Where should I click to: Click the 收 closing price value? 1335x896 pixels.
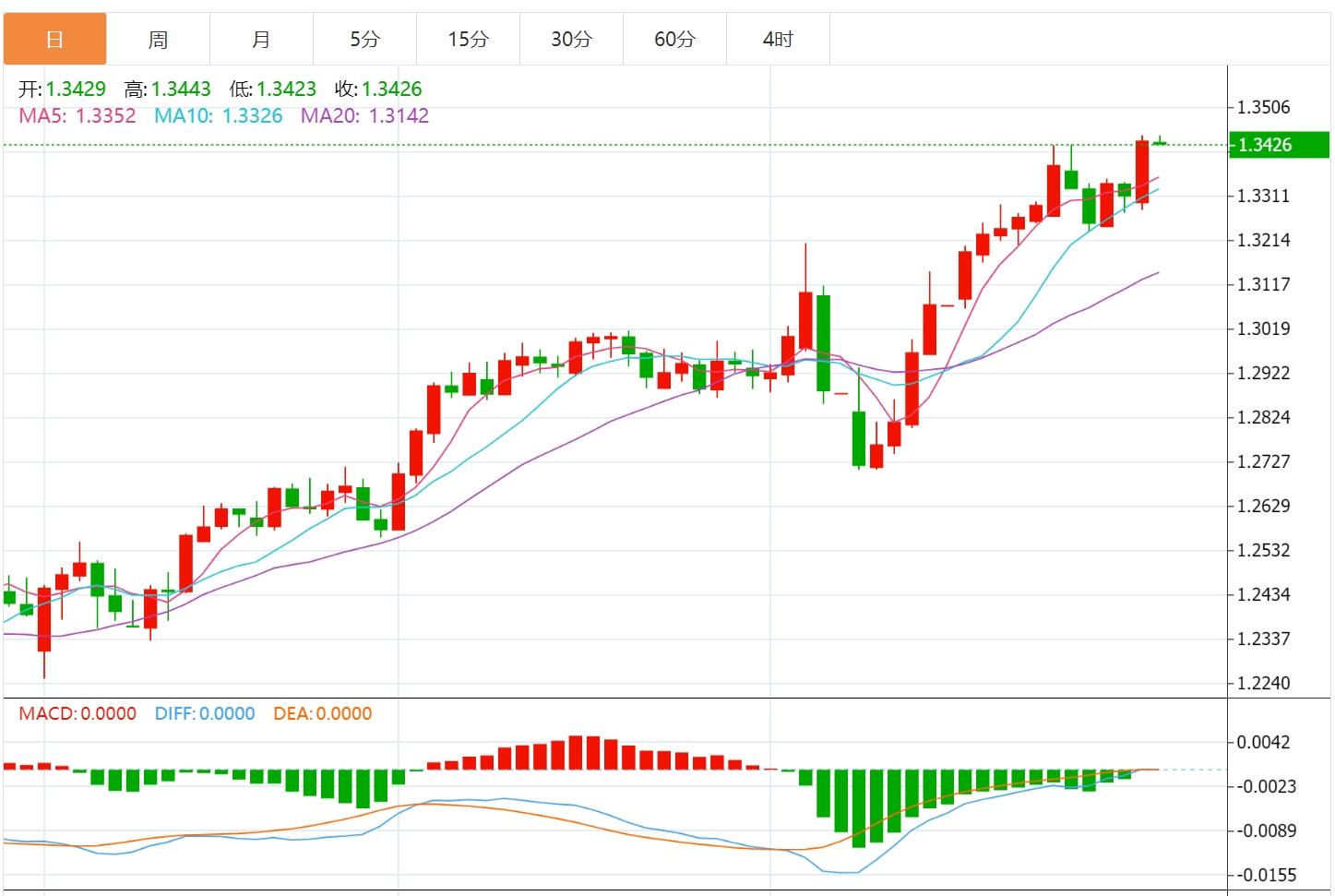(391, 90)
